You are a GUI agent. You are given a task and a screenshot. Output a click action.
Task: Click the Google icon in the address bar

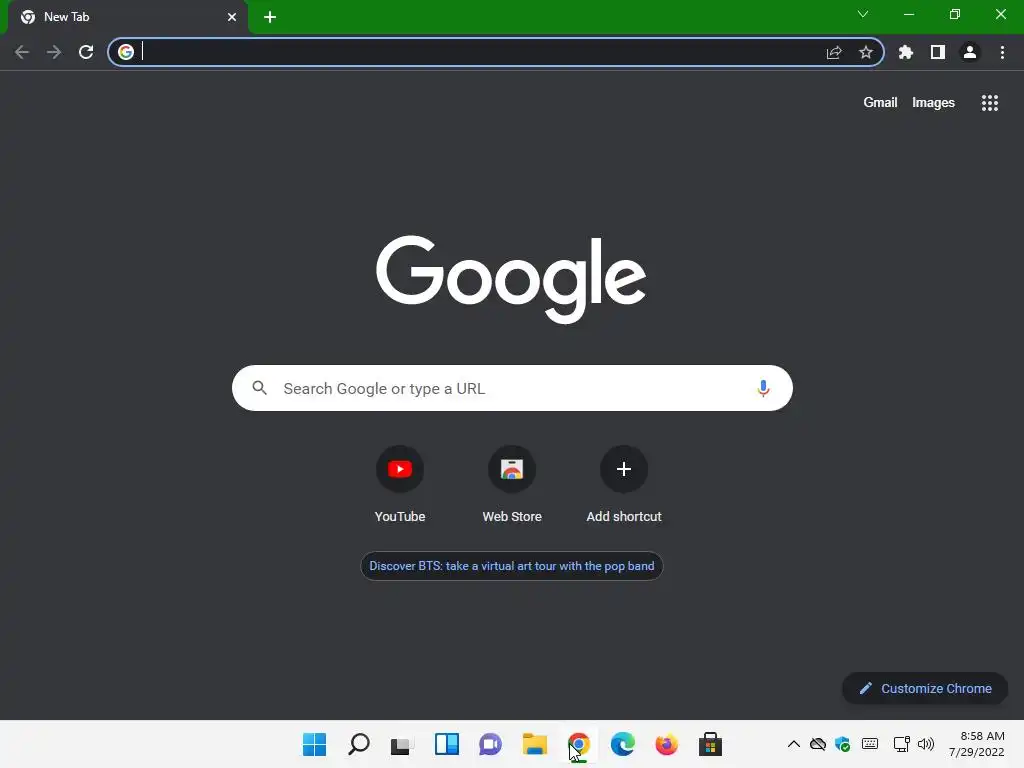pyautogui.click(x=126, y=52)
